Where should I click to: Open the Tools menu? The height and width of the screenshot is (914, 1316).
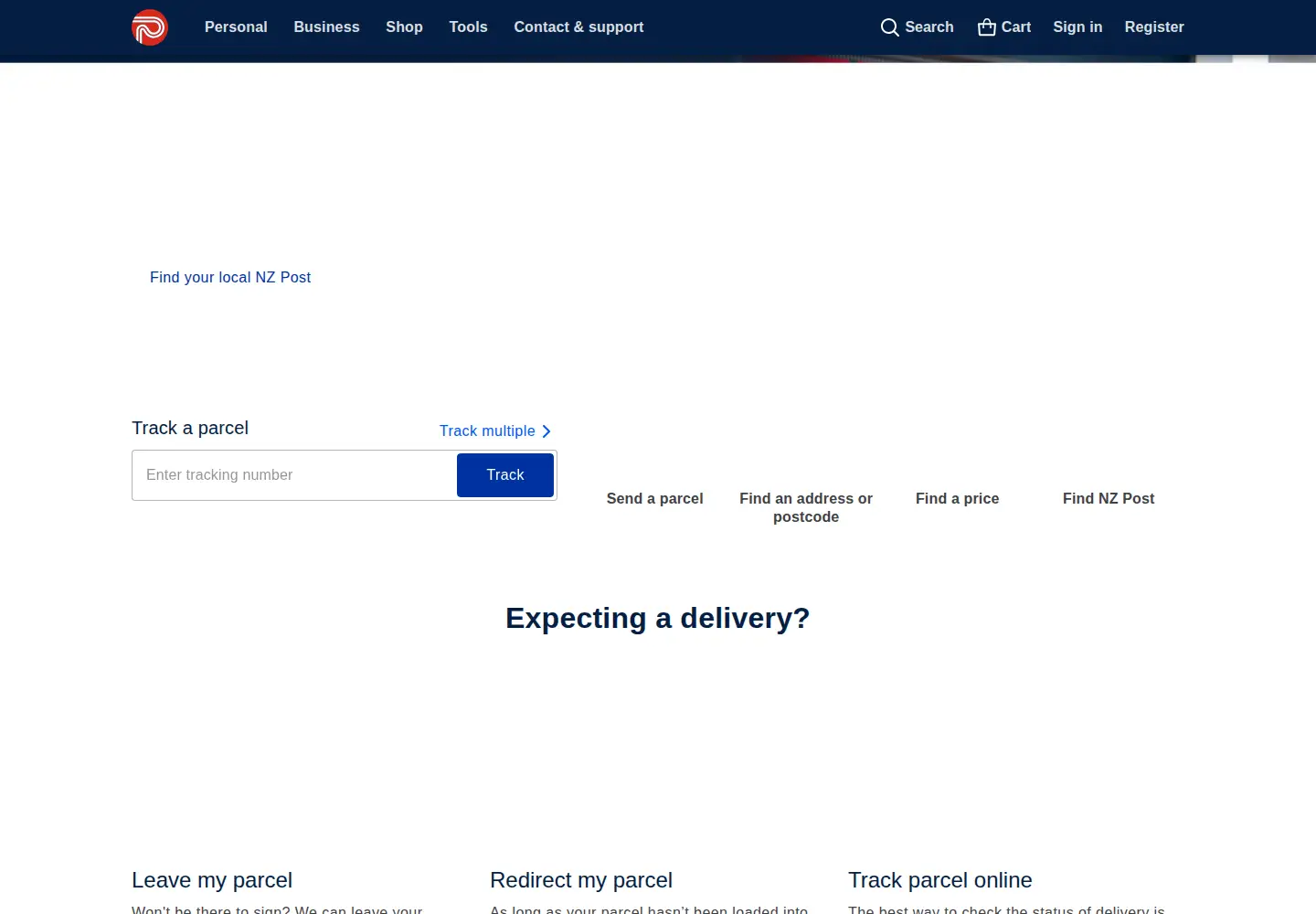point(468,27)
